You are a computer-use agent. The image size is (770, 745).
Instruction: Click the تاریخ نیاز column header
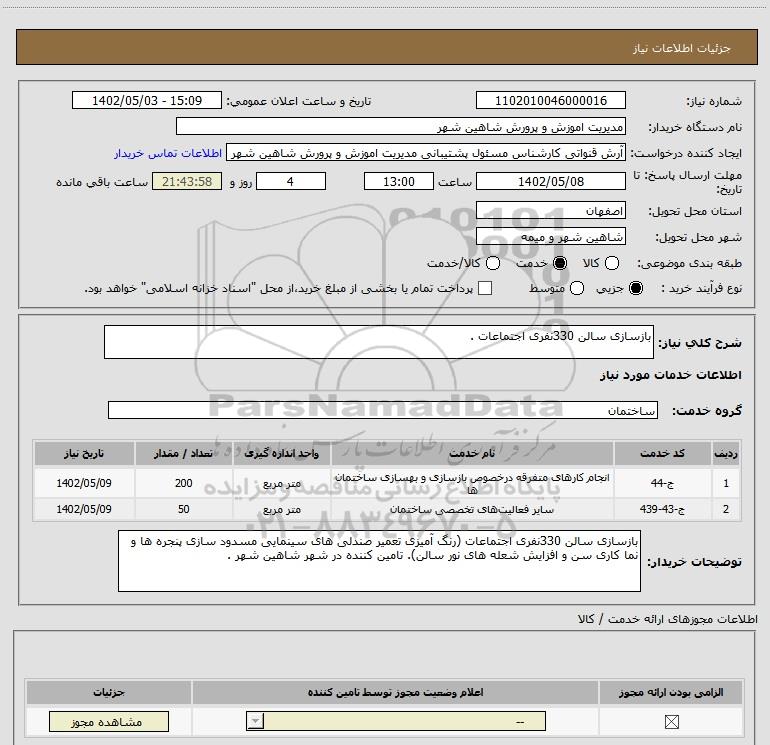(84, 453)
